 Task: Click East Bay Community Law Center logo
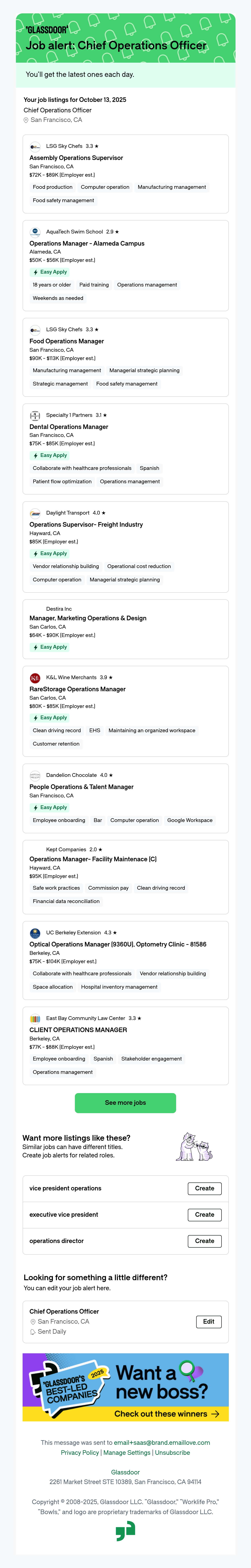point(35,1018)
